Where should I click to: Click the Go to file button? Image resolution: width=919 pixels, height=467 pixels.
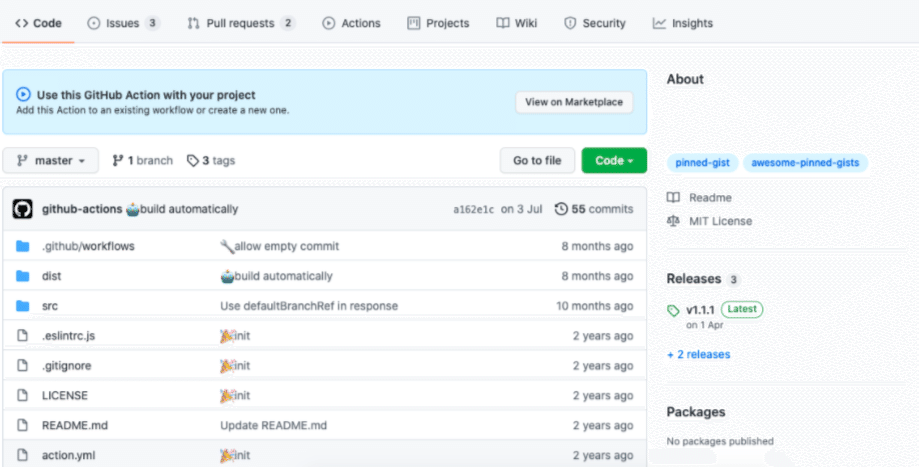pos(537,161)
